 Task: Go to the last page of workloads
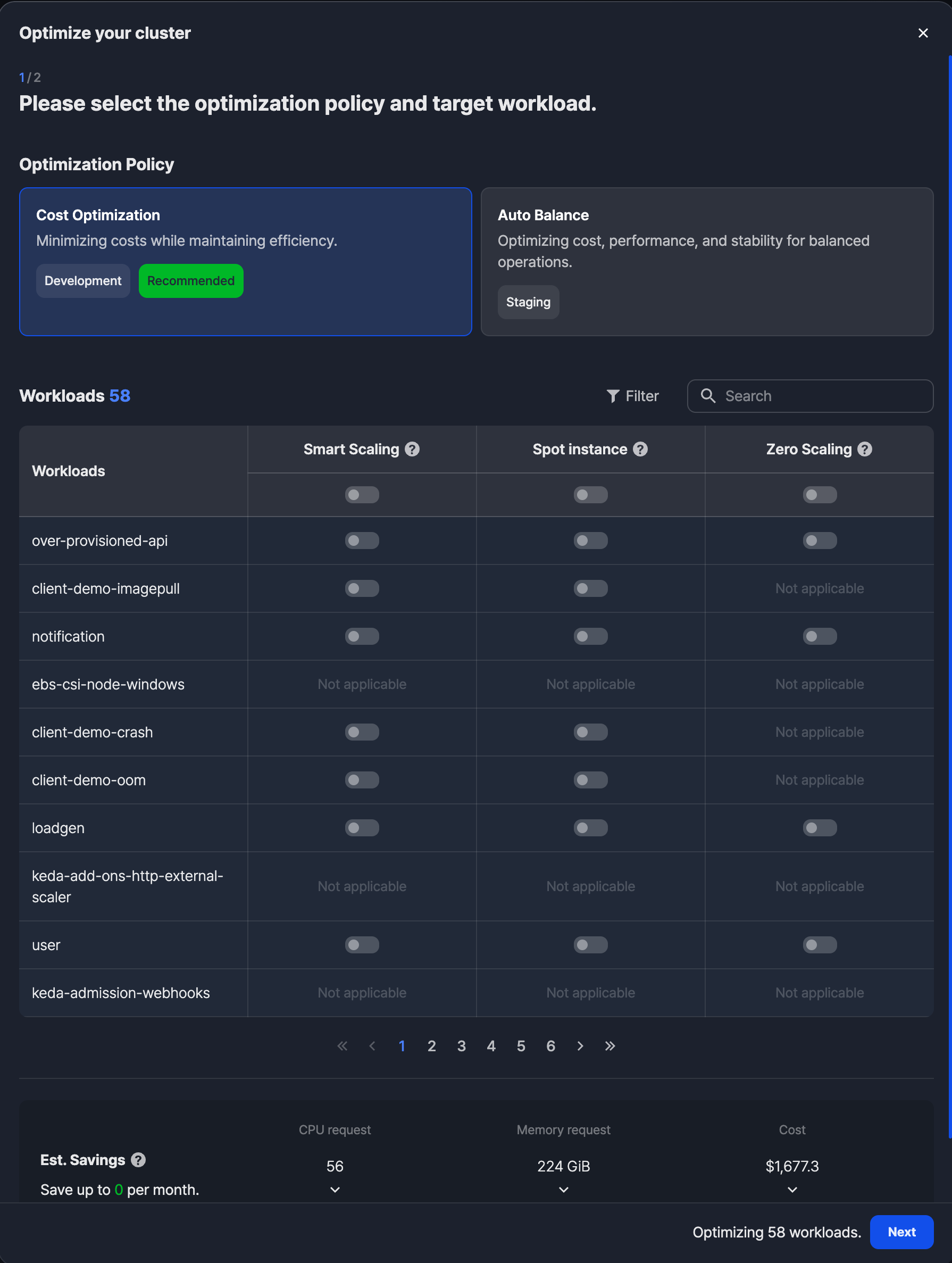coord(610,1046)
